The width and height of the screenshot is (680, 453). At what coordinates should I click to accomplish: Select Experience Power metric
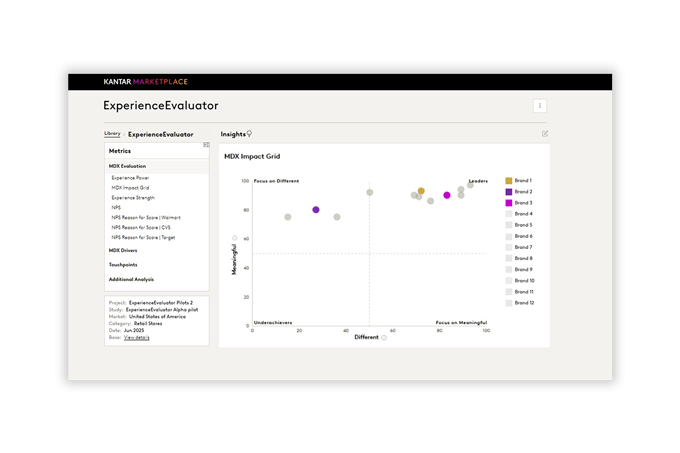click(x=130, y=178)
